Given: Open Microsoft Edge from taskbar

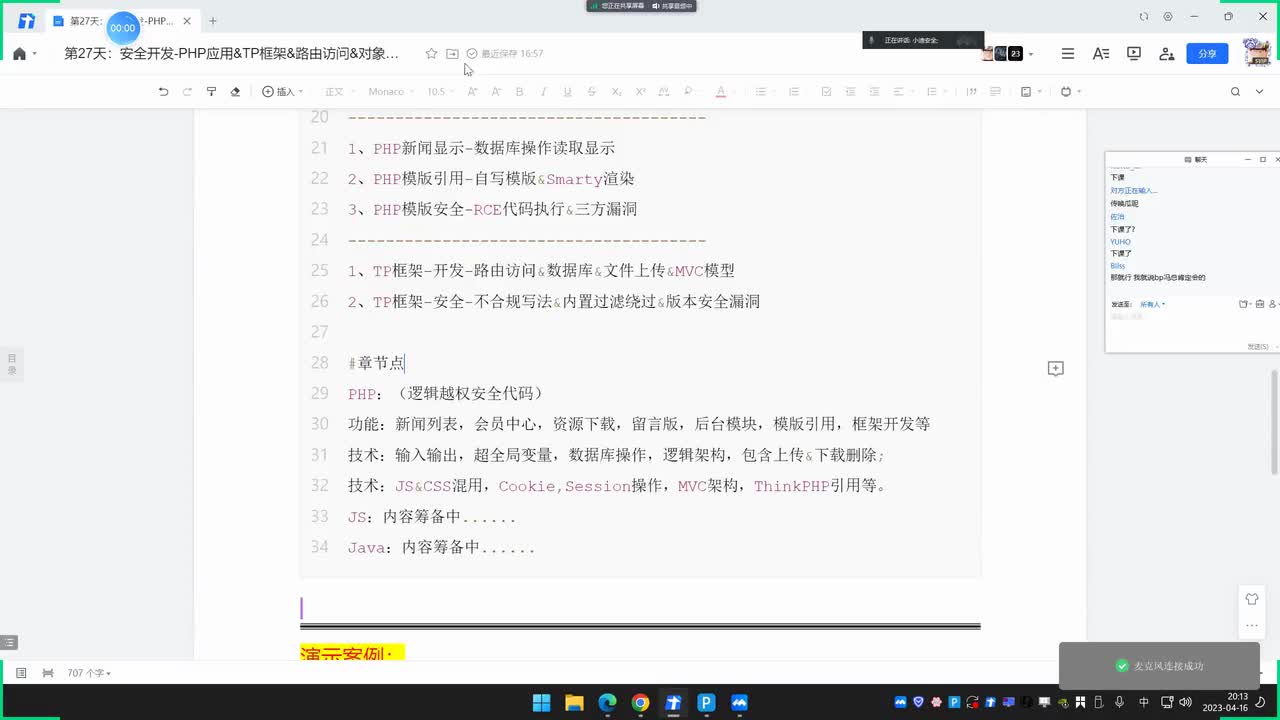Looking at the screenshot, I should click(x=607, y=702).
